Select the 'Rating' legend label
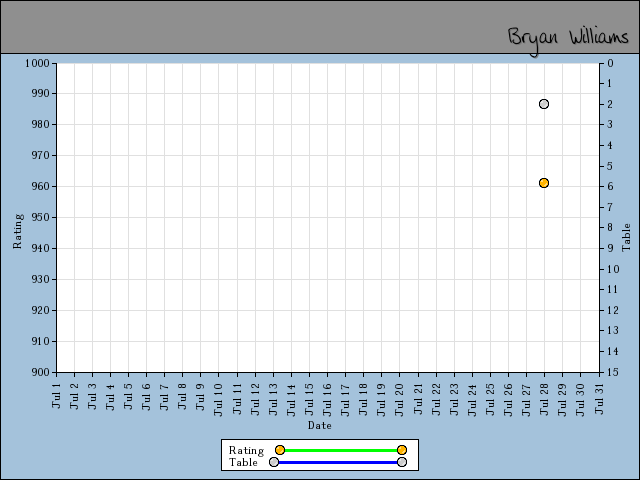The width and height of the screenshot is (640, 480). pyautogui.click(x=247, y=451)
